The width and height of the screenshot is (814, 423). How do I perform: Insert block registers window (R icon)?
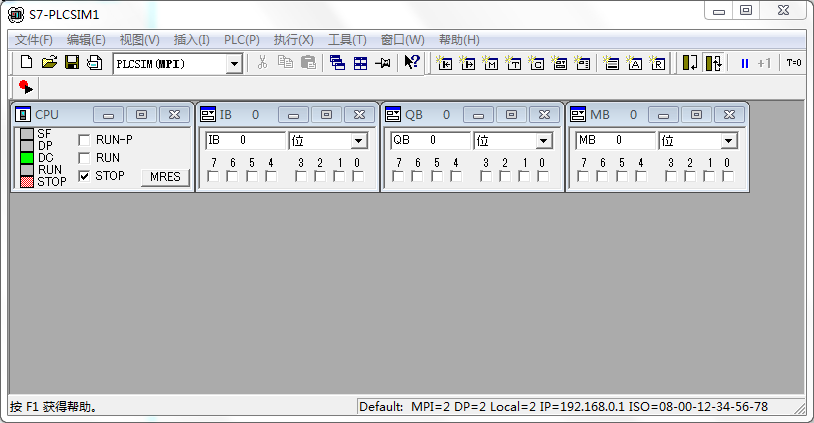coord(657,63)
